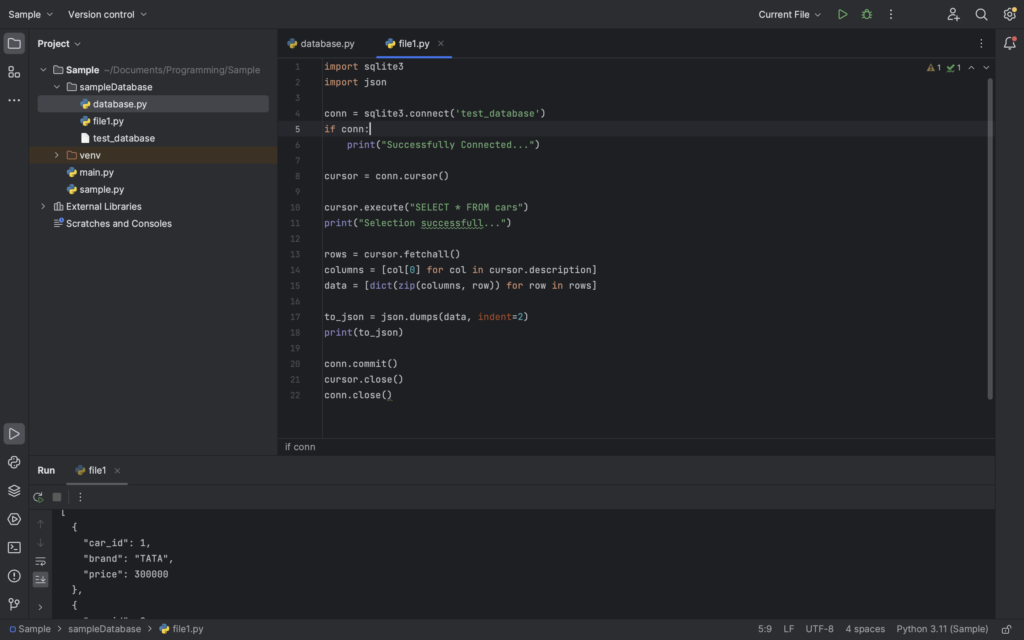1024x640 pixels.
Task: Run the current file with the green play button
Action: [843, 14]
